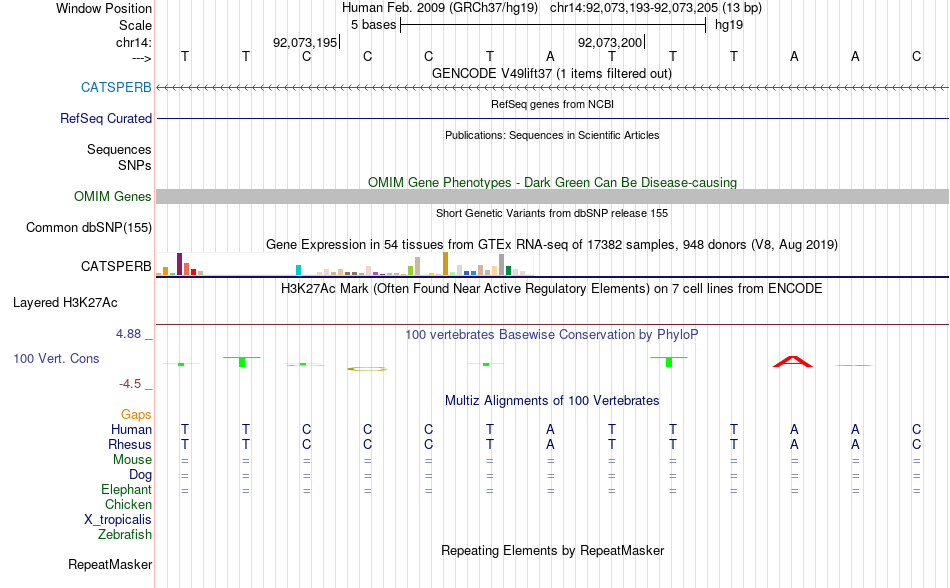Click '100 vertebrates Basewise Conservation by PhyloP' title
Screen dimensions: 950x588
[x=551, y=334]
